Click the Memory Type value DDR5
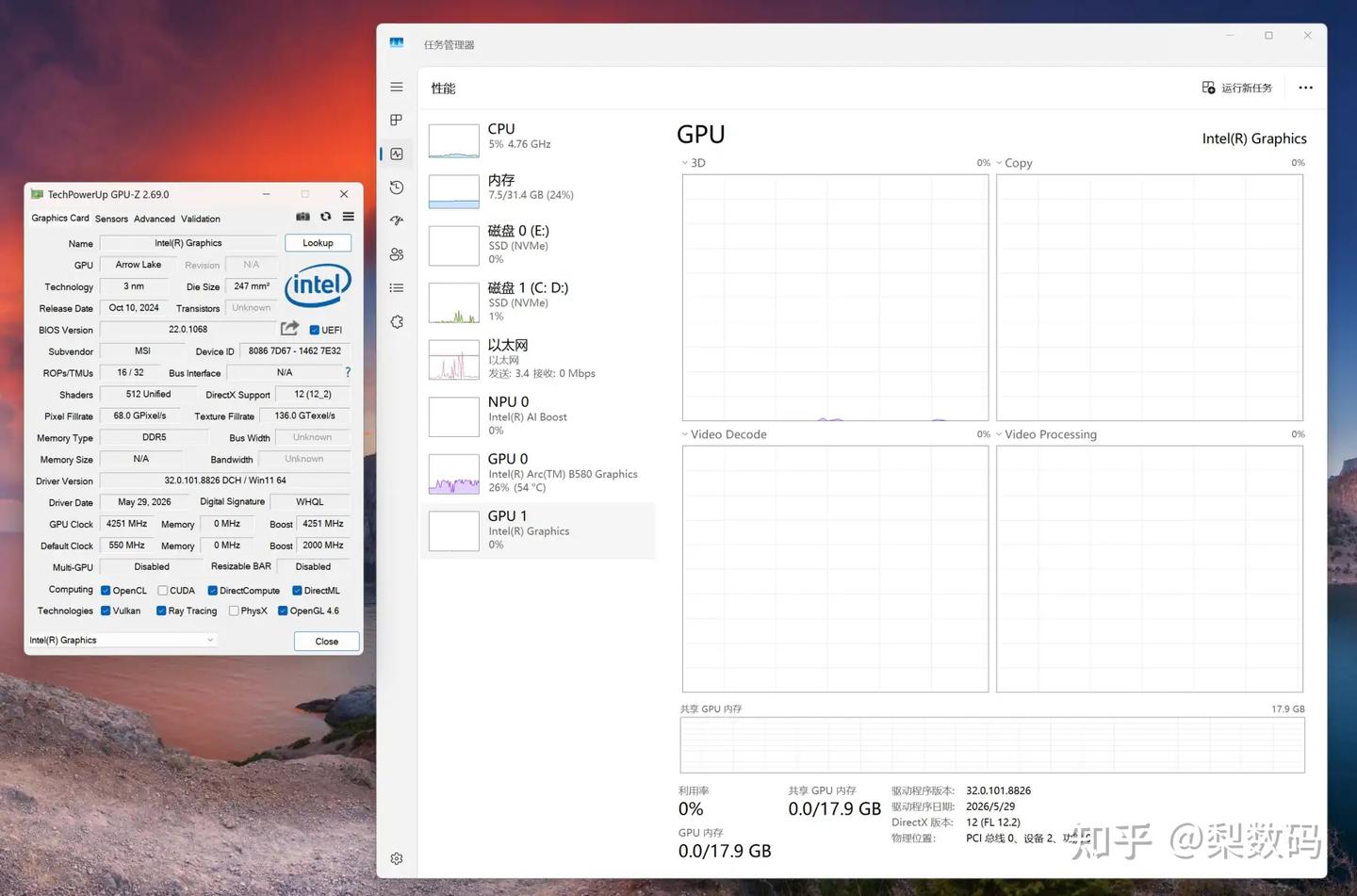Viewport: 1357px width, 896px height. click(x=154, y=437)
